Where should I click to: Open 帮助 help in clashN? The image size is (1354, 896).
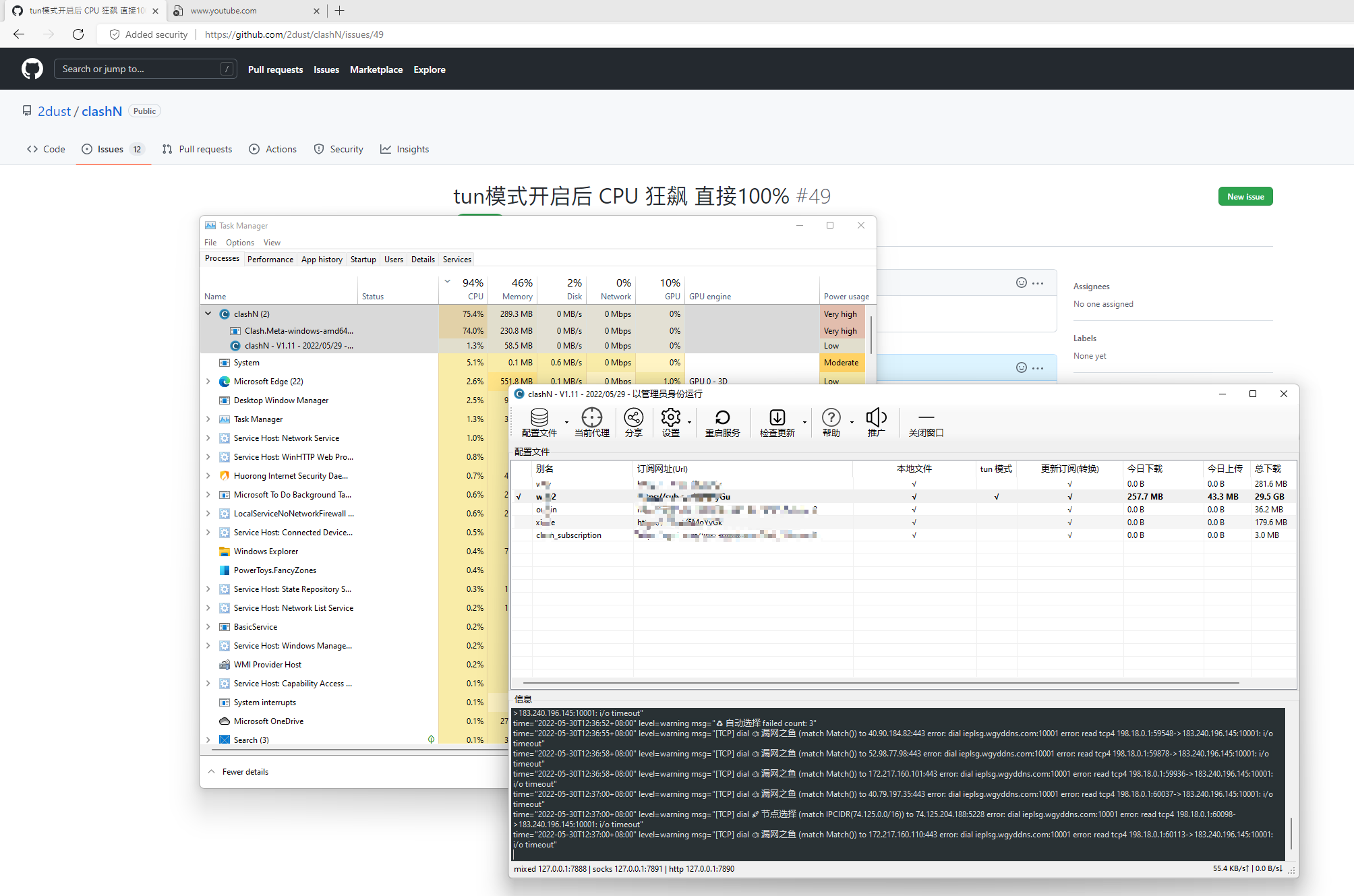(x=831, y=418)
